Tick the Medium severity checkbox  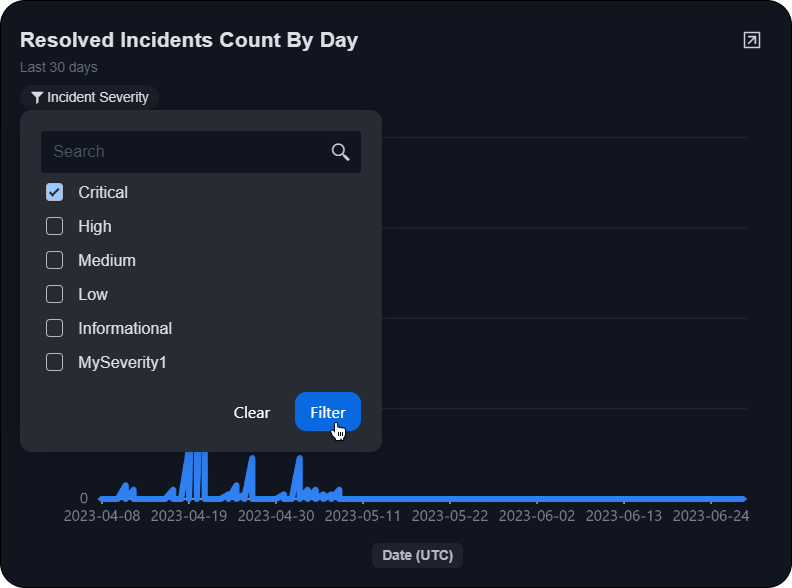coord(55,260)
